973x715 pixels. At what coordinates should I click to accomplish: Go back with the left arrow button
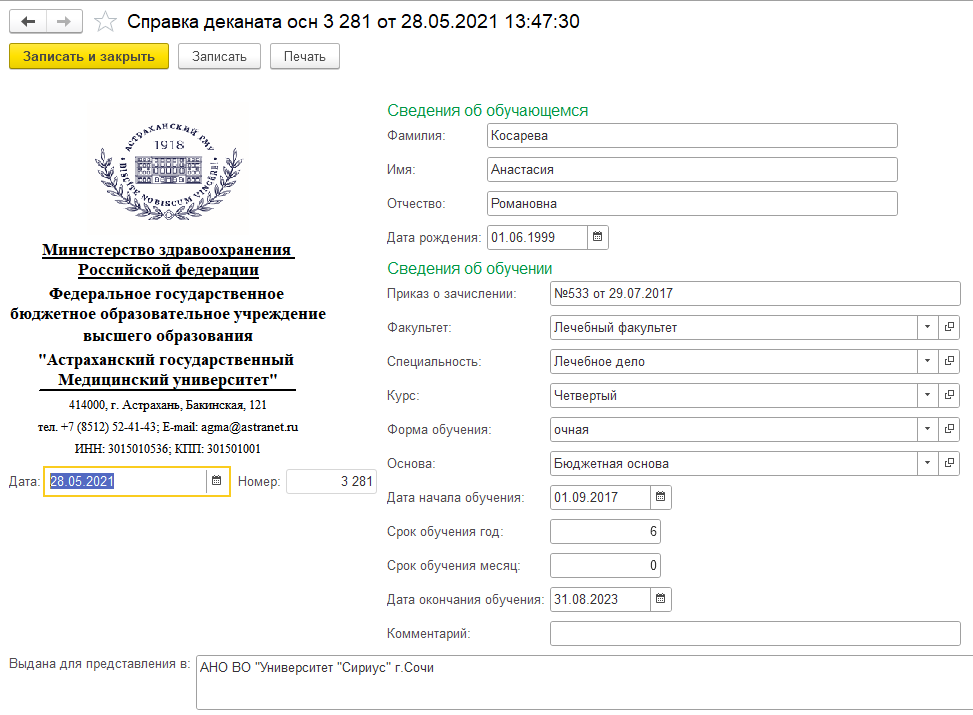28,22
